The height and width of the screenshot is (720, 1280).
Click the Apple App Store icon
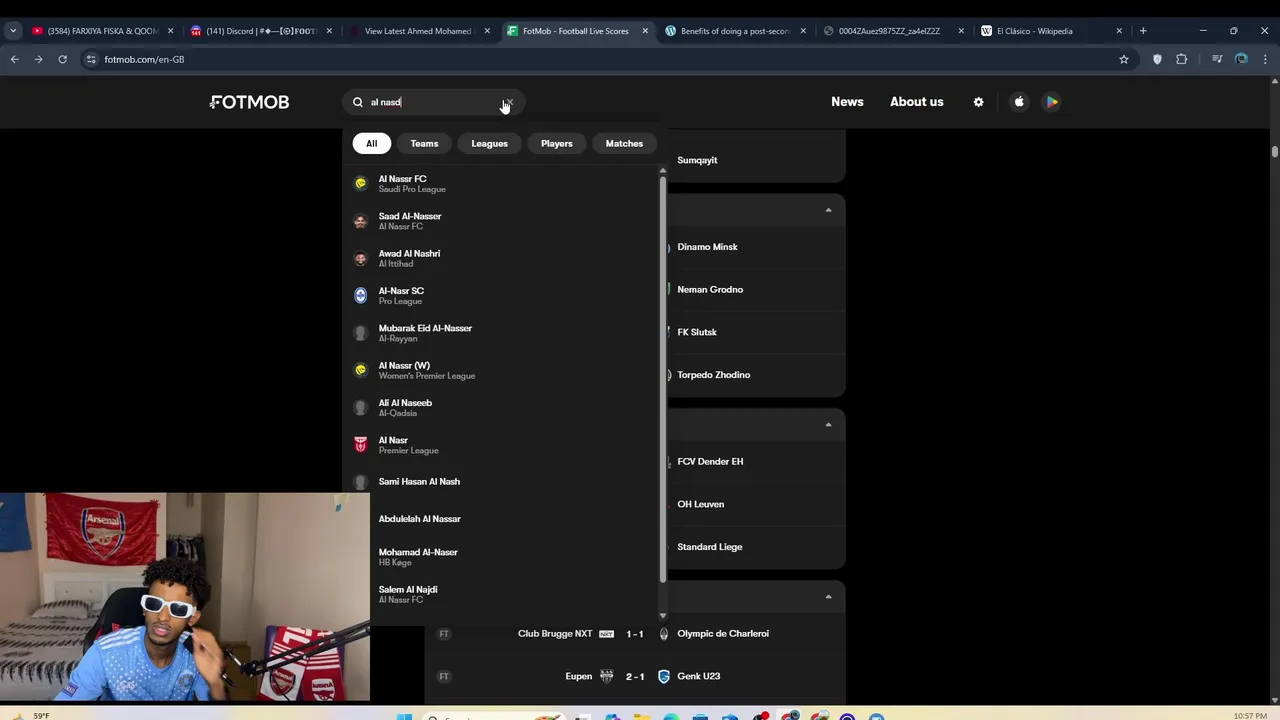[1019, 102]
